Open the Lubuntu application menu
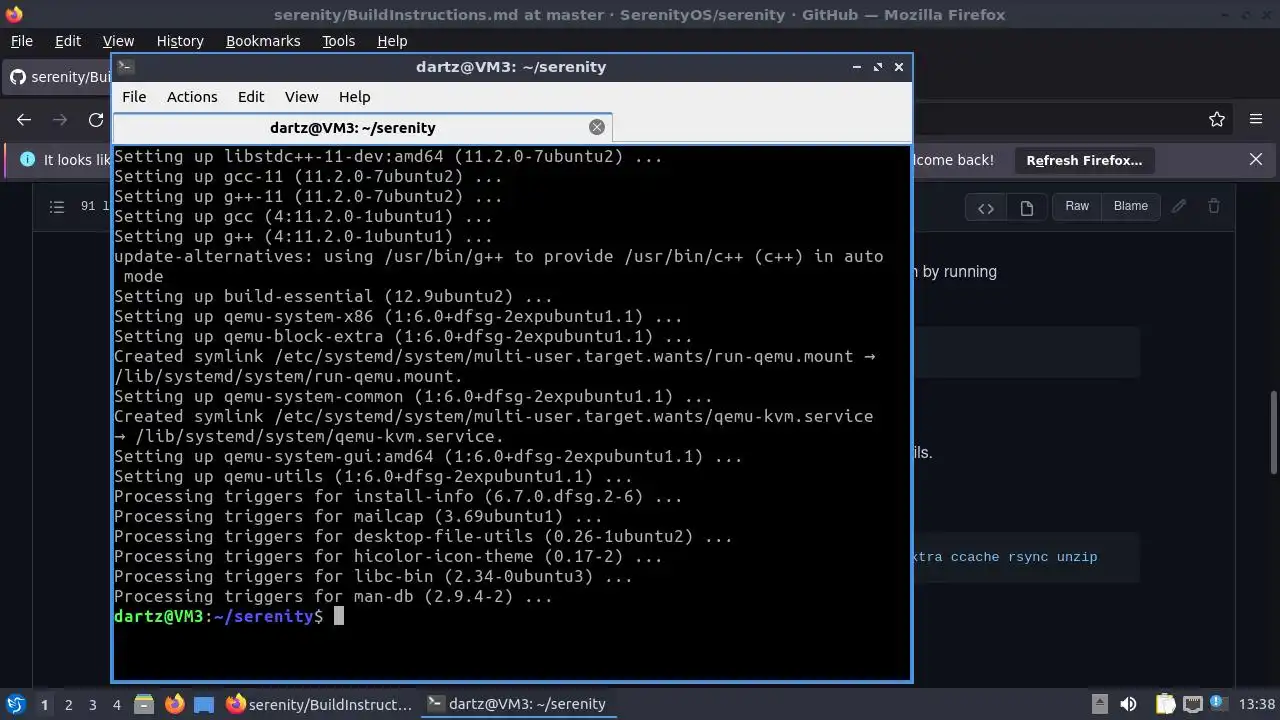Image resolution: width=1280 pixels, height=720 pixels. 15,704
